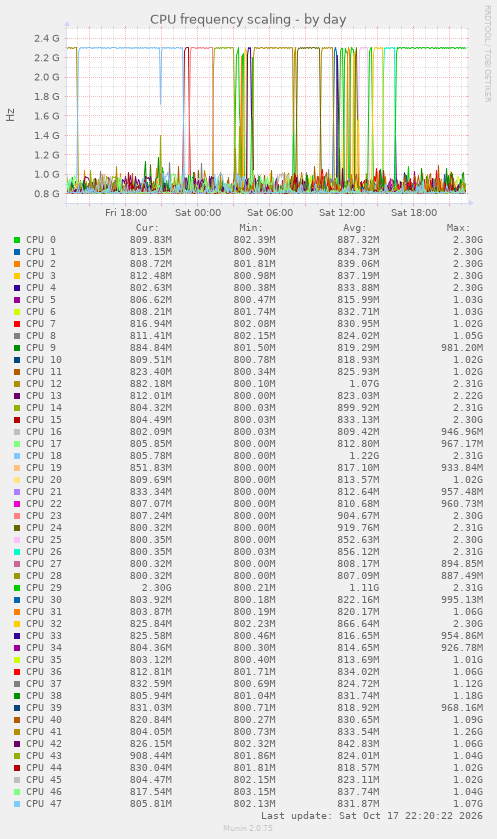This screenshot has height=839, width=497.
Task: Click CPU 47 average value '831.87M'
Action: tap(358, 804)
